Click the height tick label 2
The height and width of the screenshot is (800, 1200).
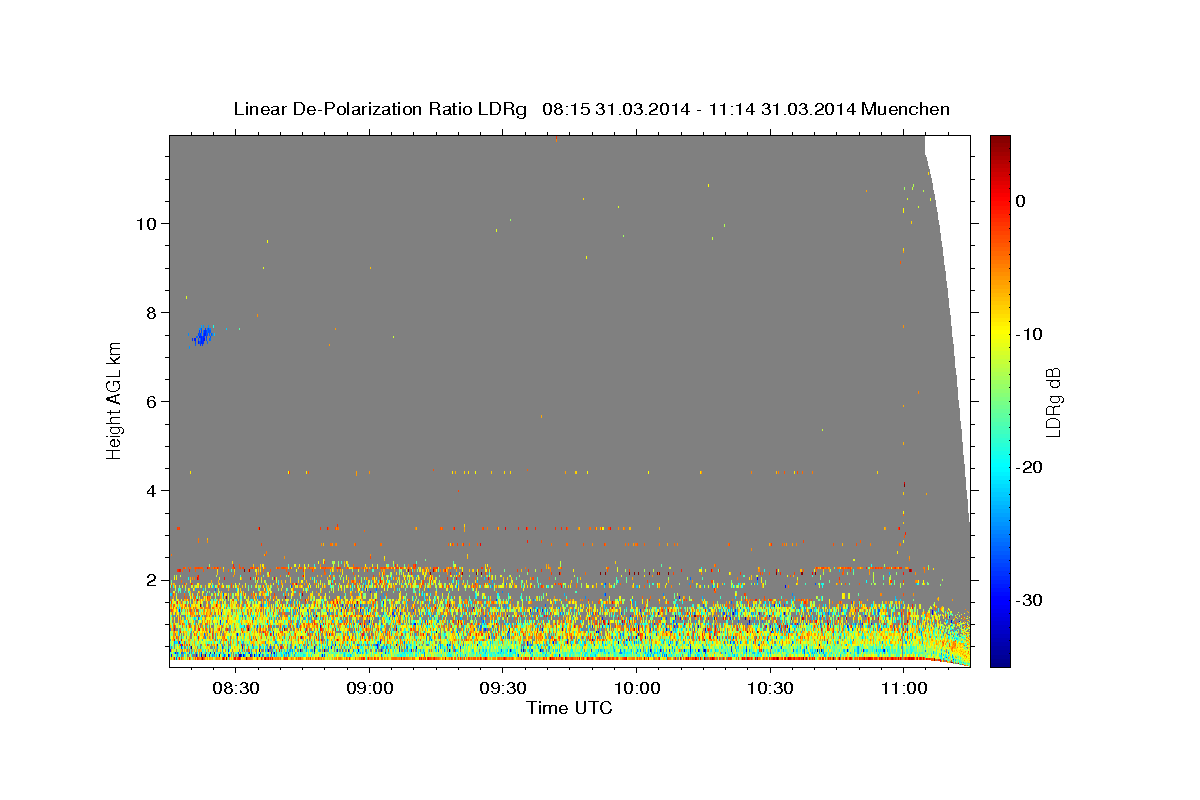(152, 579)
